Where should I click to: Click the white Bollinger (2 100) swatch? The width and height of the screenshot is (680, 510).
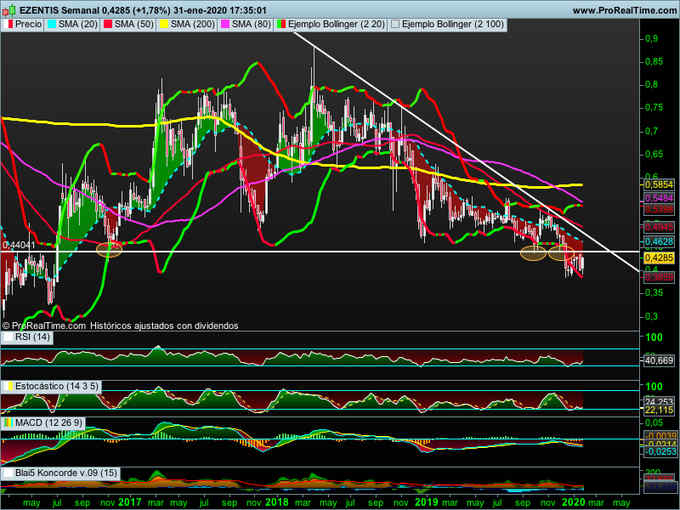(396, 24)
